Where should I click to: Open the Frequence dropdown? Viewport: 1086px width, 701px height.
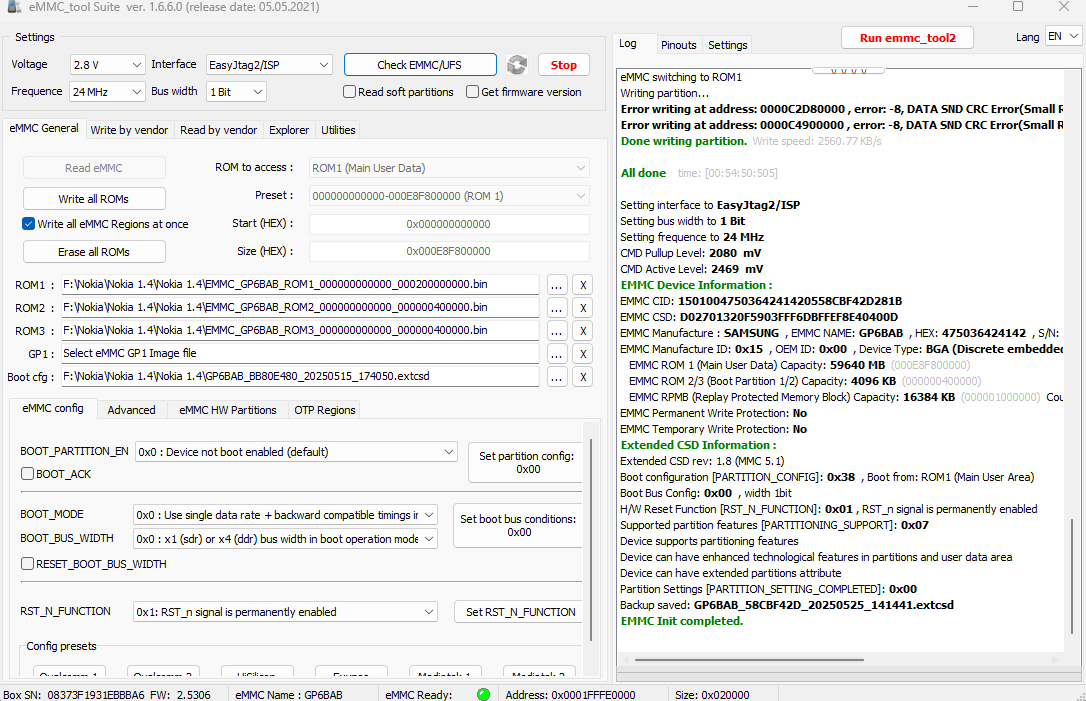pos(107,91)
